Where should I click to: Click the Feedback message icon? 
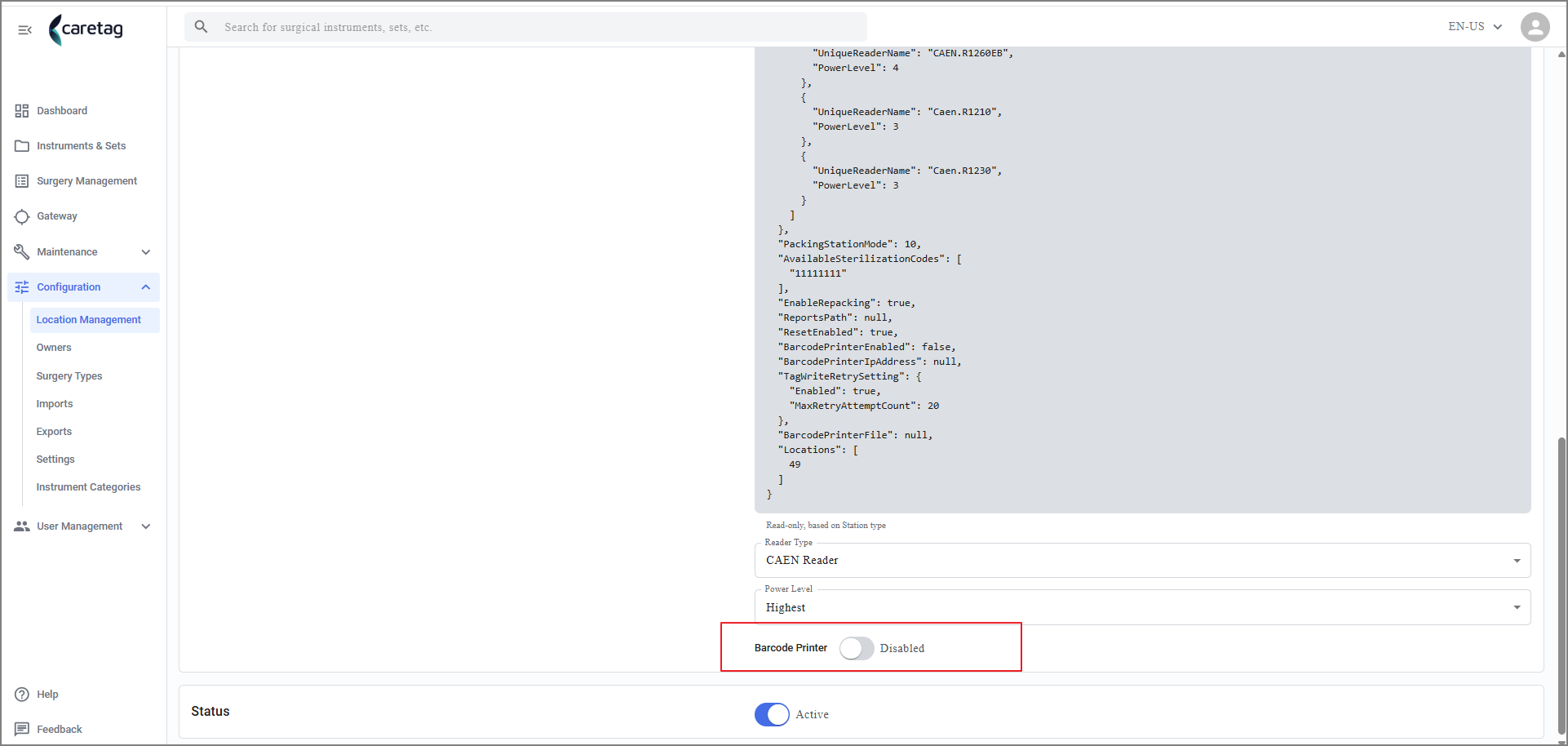(22, 729)
